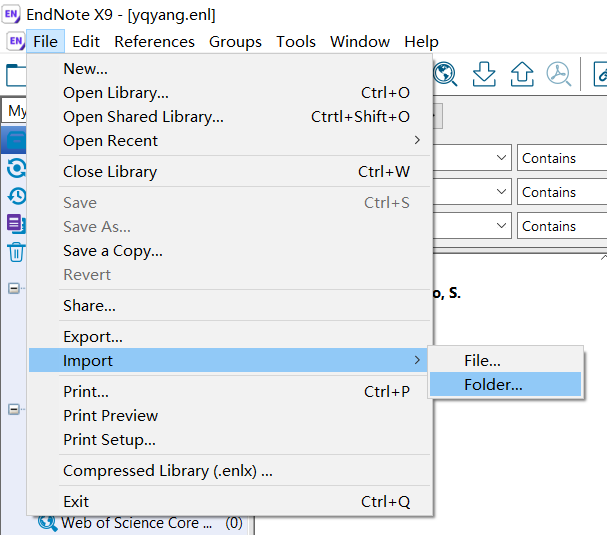Choose New... from the File menu
The image size is (607, 535).
[x=230, y=69]
